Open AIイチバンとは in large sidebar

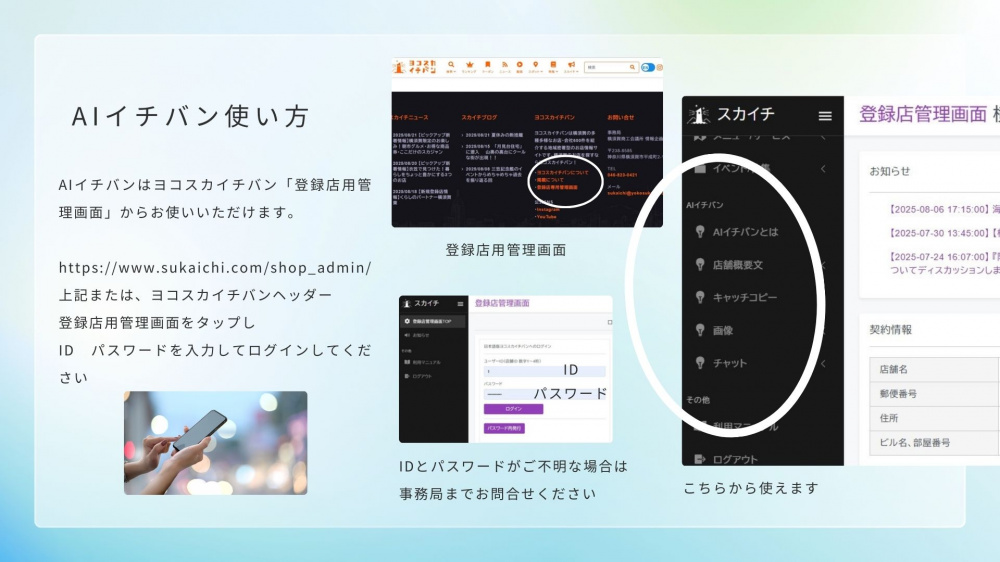point(745,232)
